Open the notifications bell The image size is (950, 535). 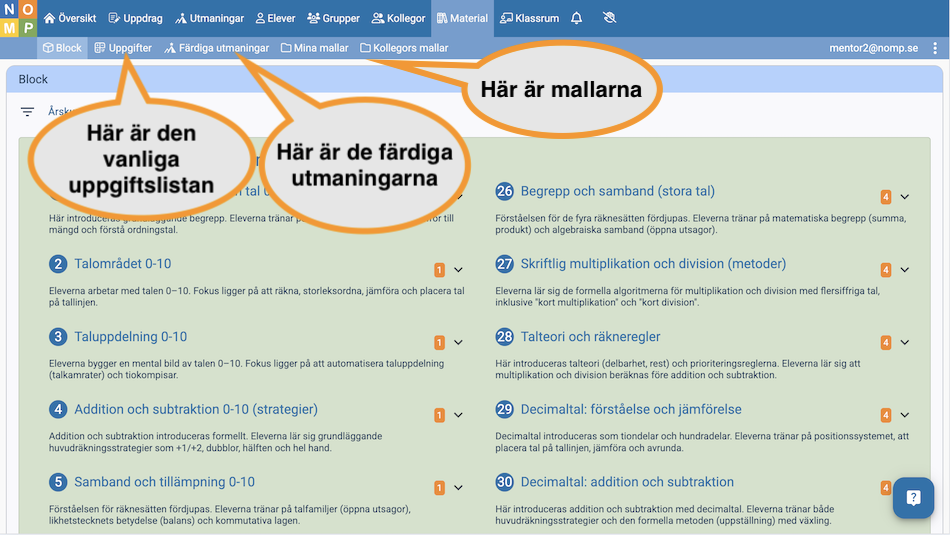[x=577, y=18]
